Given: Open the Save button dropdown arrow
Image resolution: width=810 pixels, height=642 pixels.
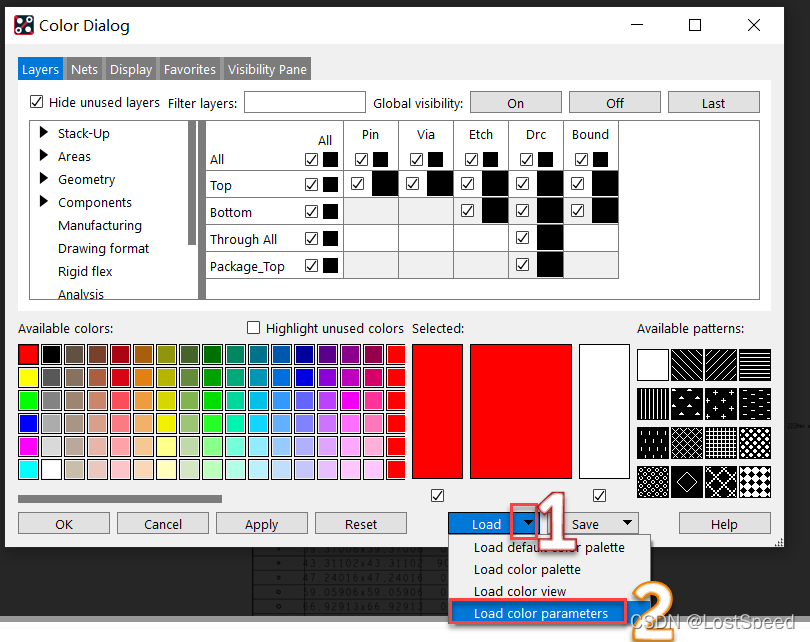Looking at the screenshot, I should [627, 523].
